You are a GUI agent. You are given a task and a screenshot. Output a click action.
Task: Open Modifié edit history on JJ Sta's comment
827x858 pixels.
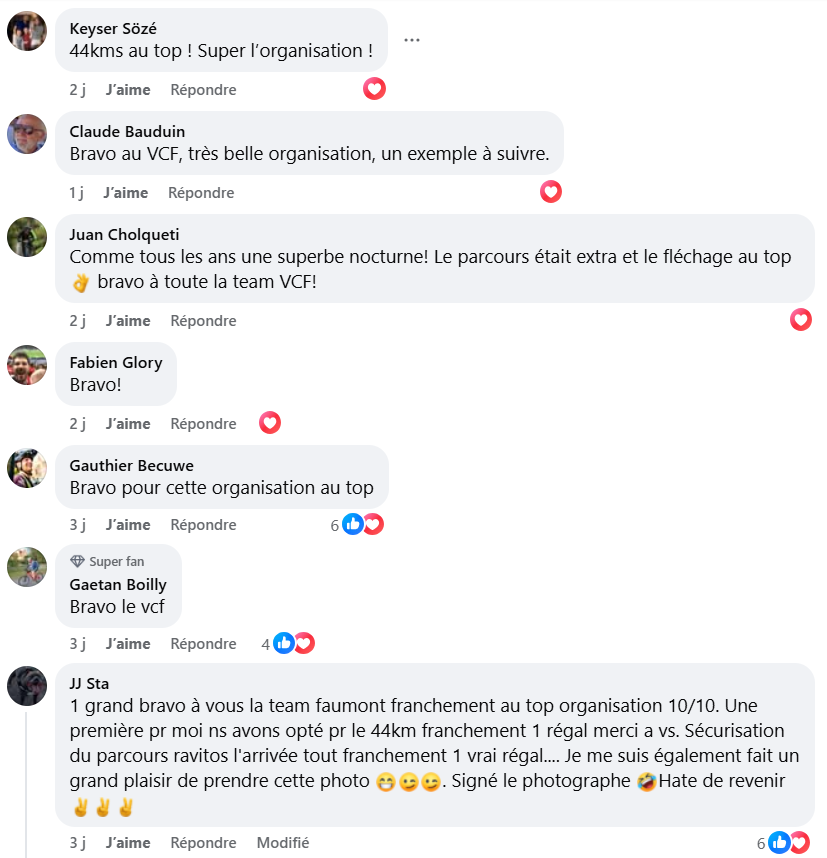point(283,843)
